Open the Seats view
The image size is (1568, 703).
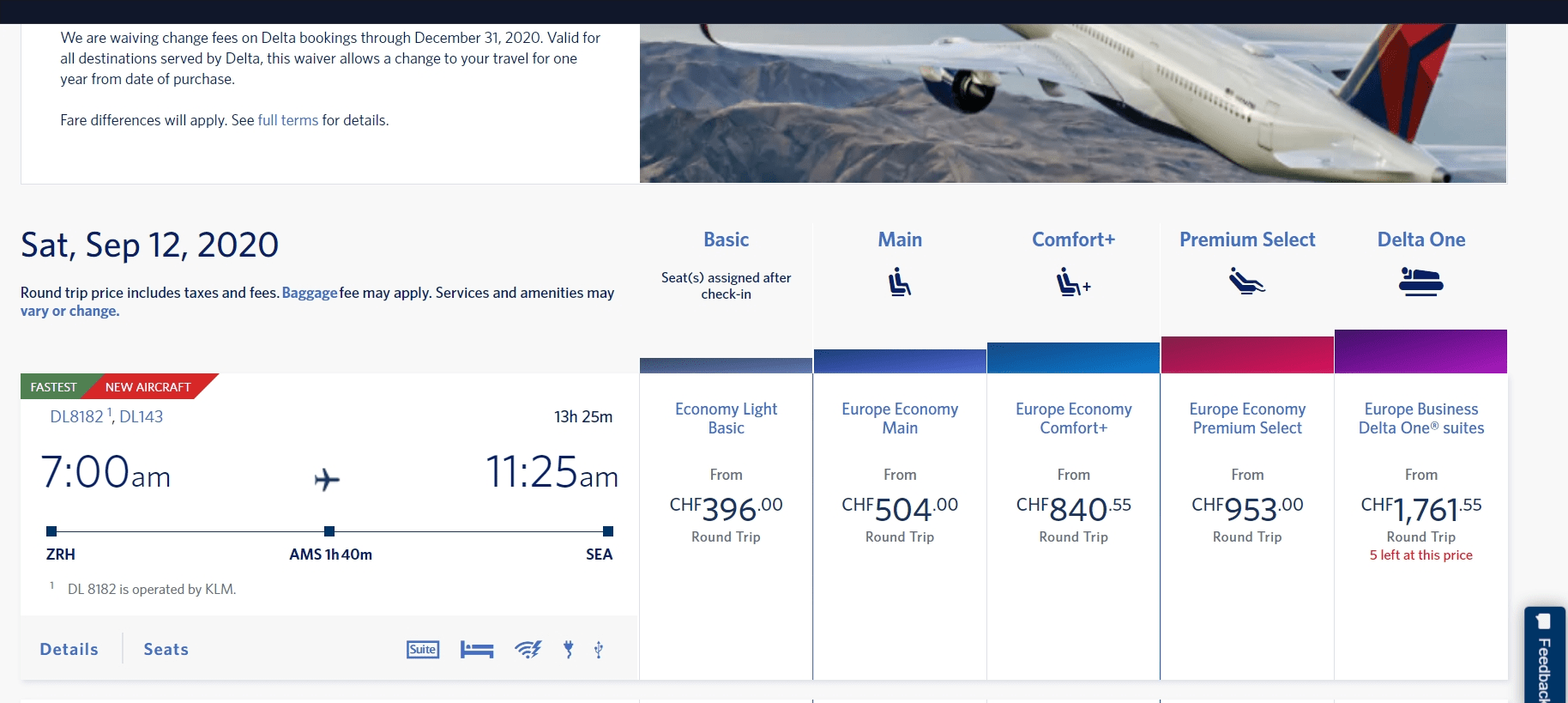[166, 650]
